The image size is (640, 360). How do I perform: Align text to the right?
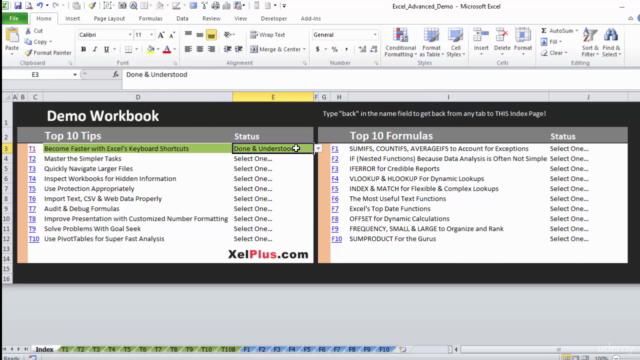point(211,49)
